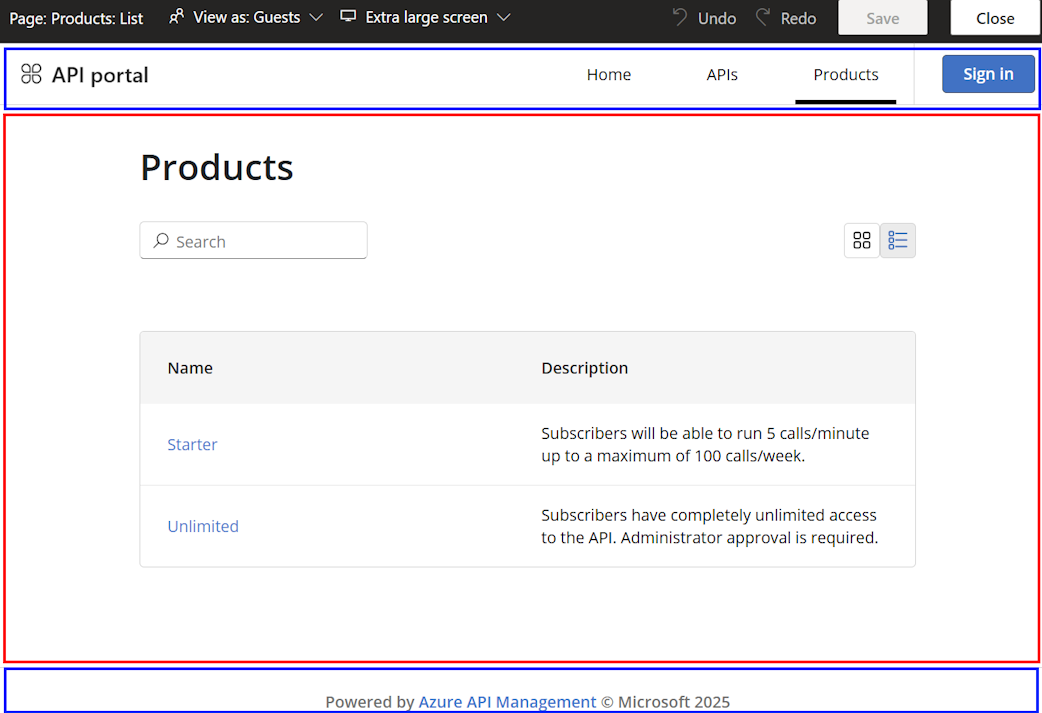The image size is (1042, 713).
Task: Click the Undo icon
Action: coord(680,17)
